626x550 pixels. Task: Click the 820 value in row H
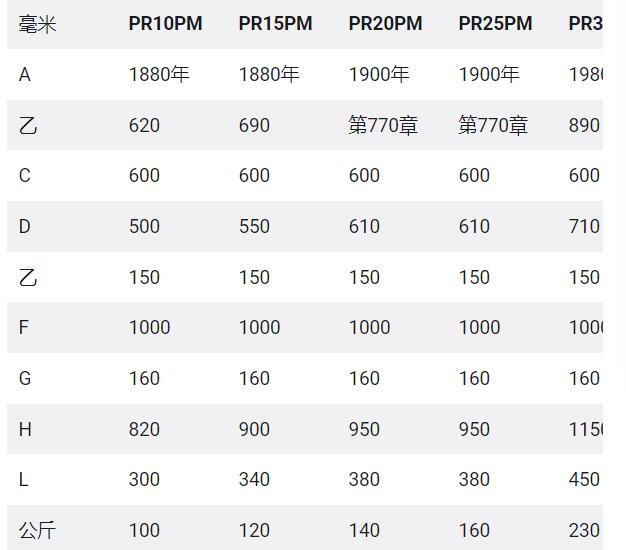tap(144, 429)
